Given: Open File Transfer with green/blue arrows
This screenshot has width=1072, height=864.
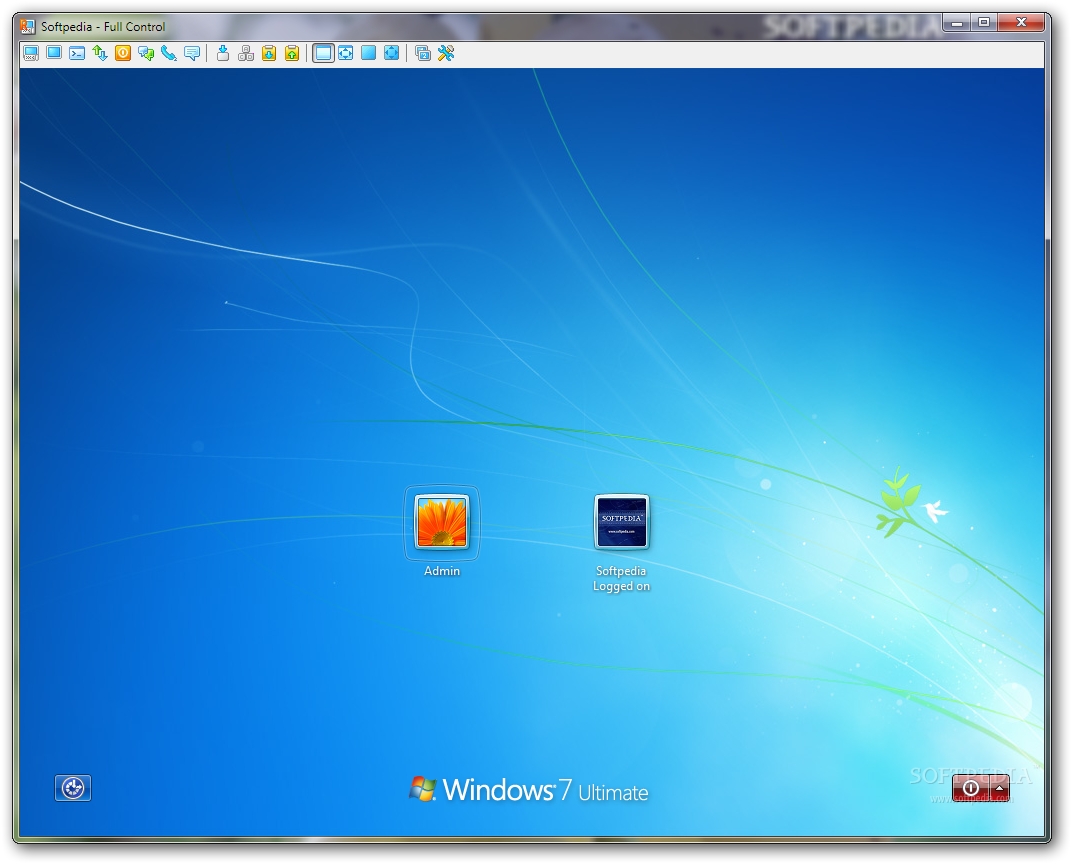Looking at the screenshot, I should (x=100, y=53).
